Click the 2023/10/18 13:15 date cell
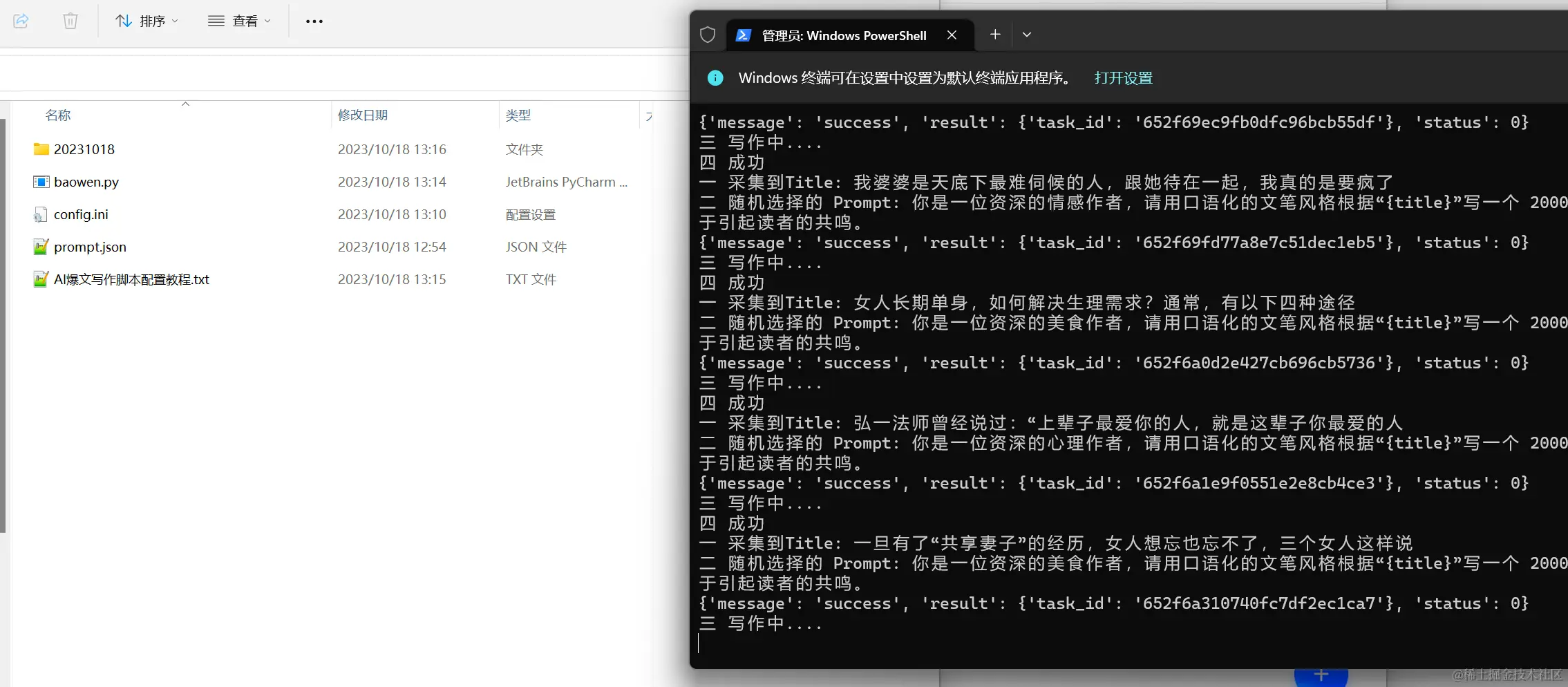1568x687 pixels. (392, 279)
